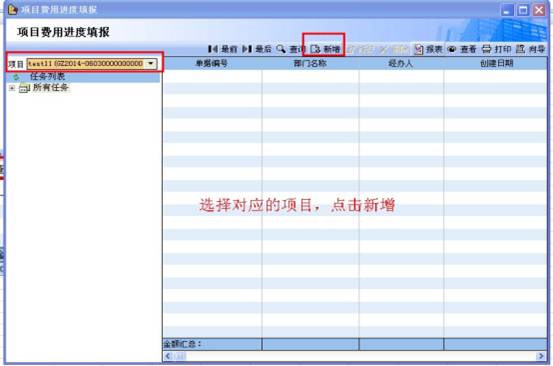Print using the 打印 button
This screenshot has width=553, height=366.
click(x=496, y=49)
